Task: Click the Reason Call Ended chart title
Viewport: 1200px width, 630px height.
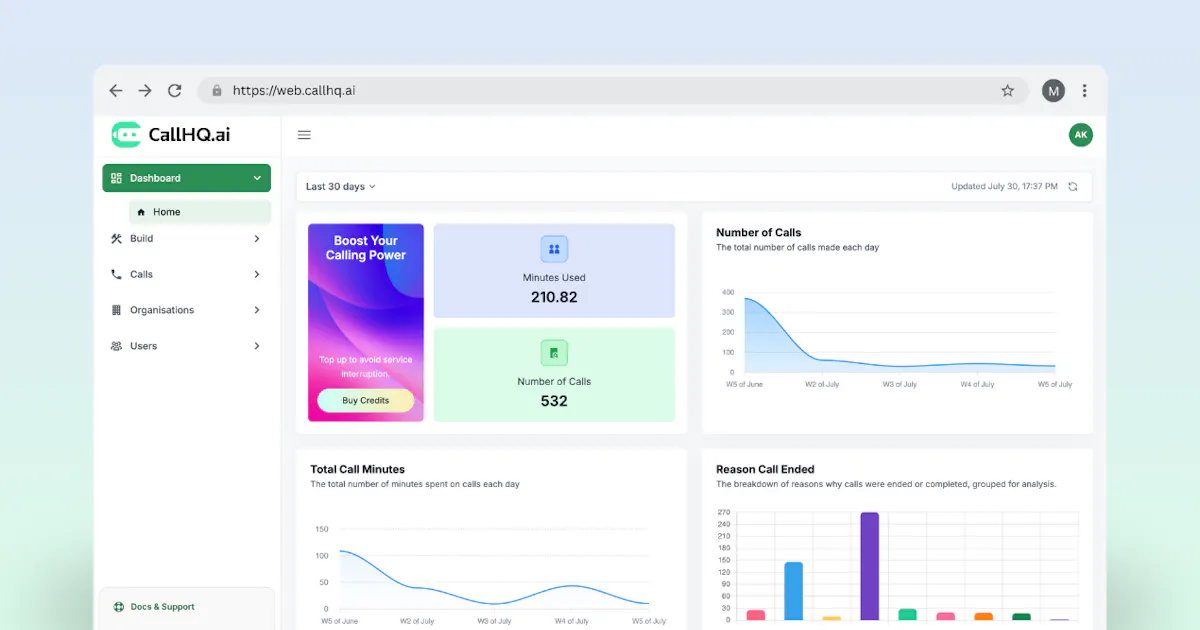Action: [x=765, y=469]
